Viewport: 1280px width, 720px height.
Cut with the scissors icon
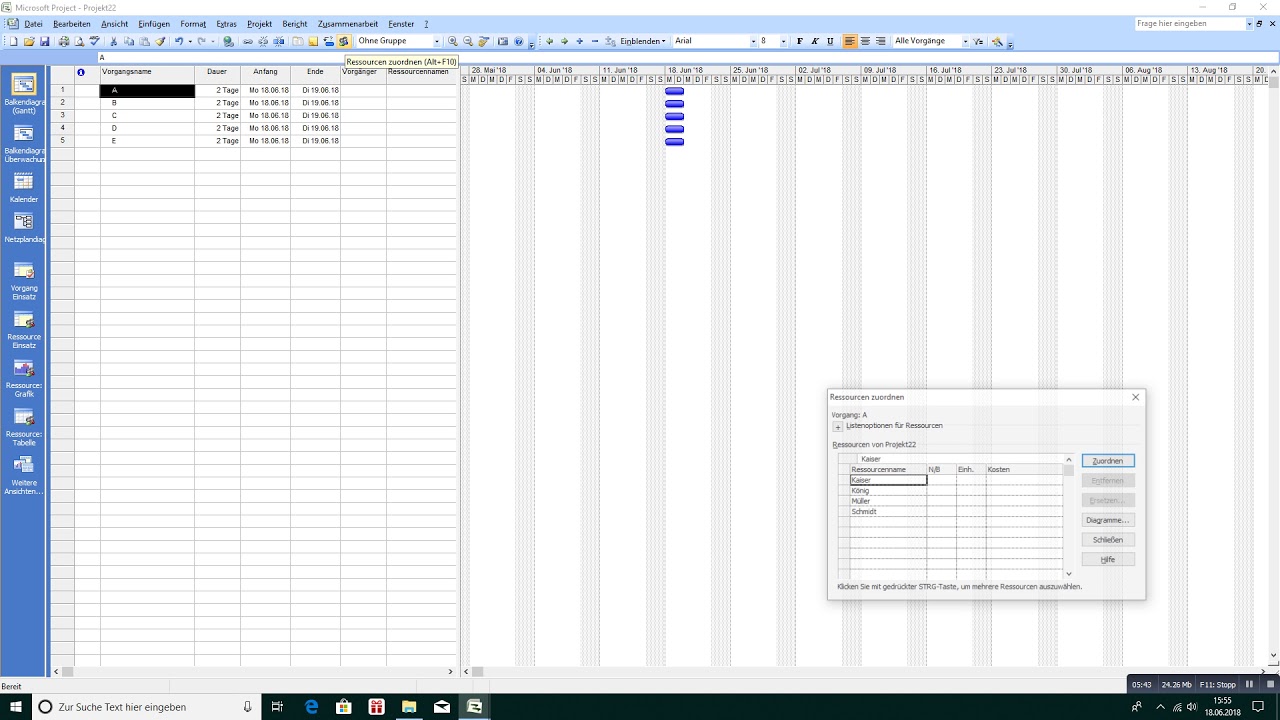click(x=113, y=41)
